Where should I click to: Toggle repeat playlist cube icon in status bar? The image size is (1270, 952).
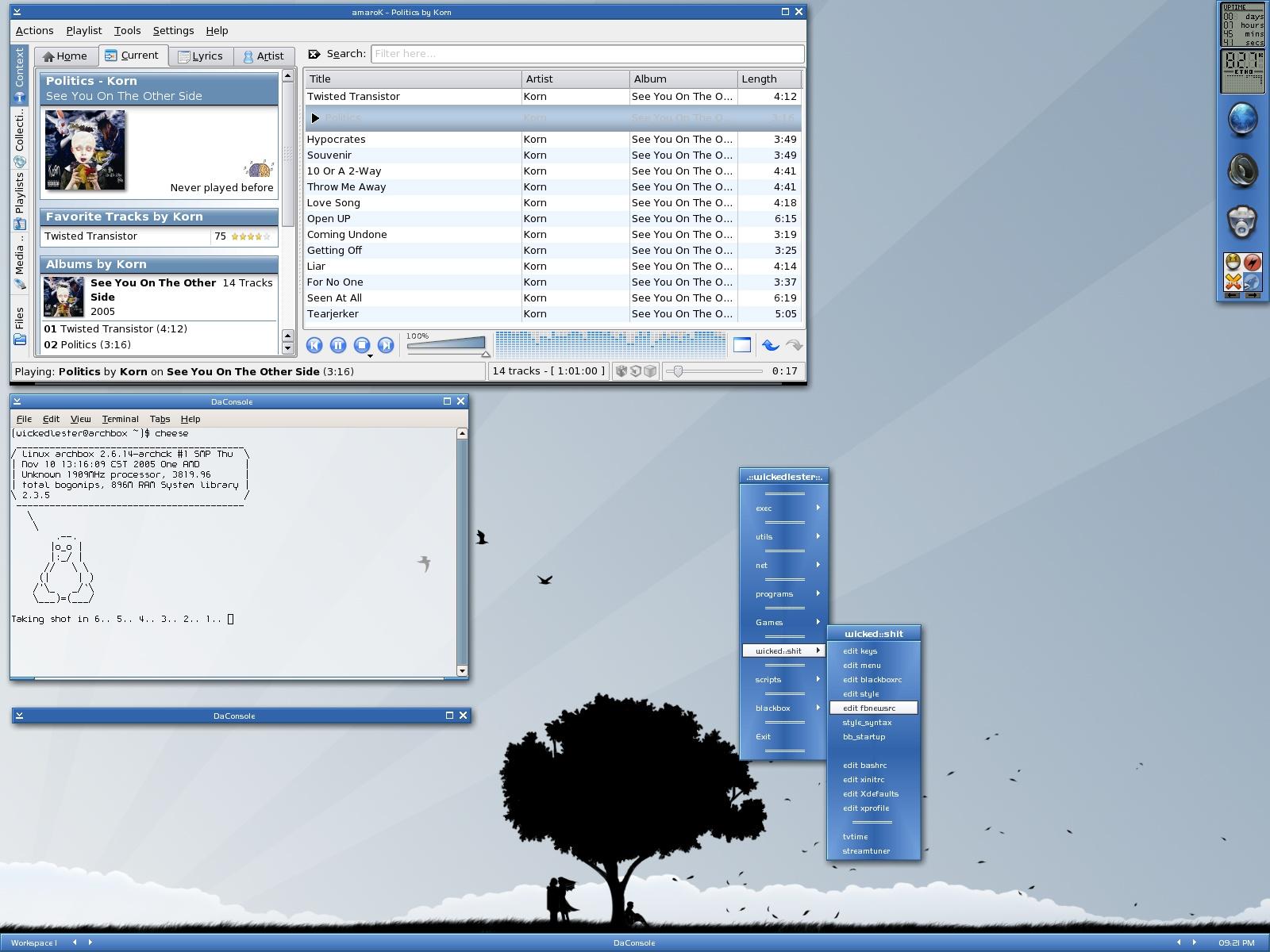pyautogui.click(x=650, y=371)
